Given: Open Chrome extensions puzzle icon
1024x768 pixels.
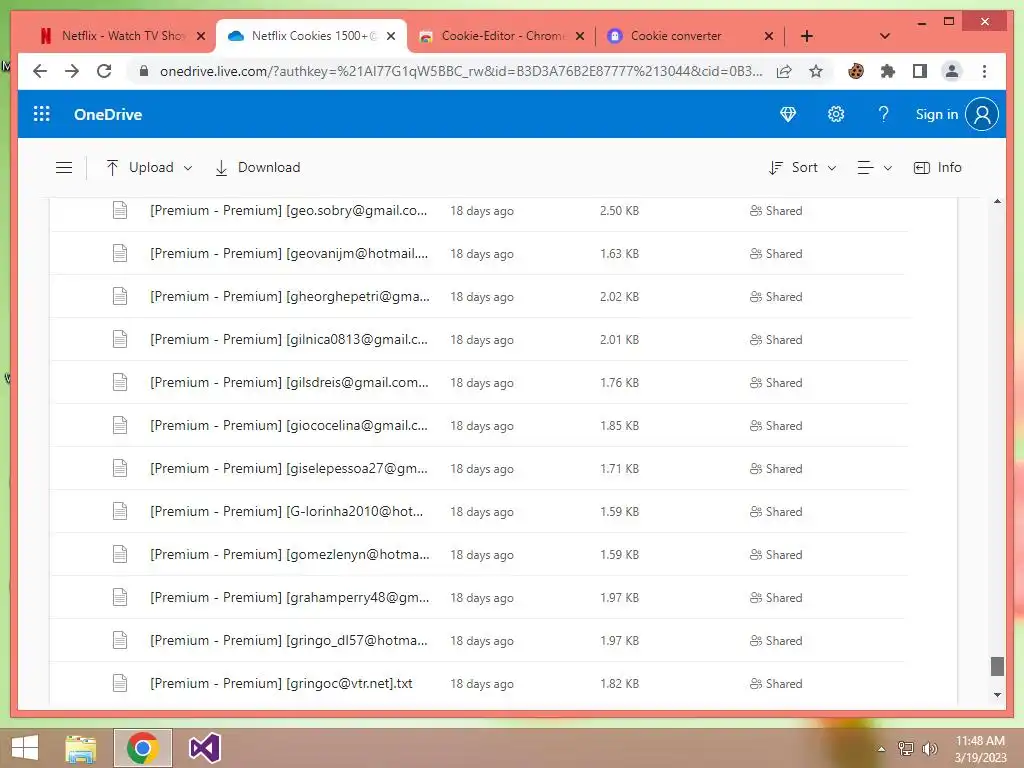Looking at the screenshot, I should pos(888,71).
